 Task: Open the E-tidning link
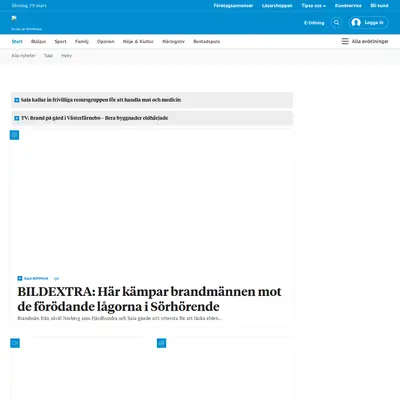click(314, 23)
